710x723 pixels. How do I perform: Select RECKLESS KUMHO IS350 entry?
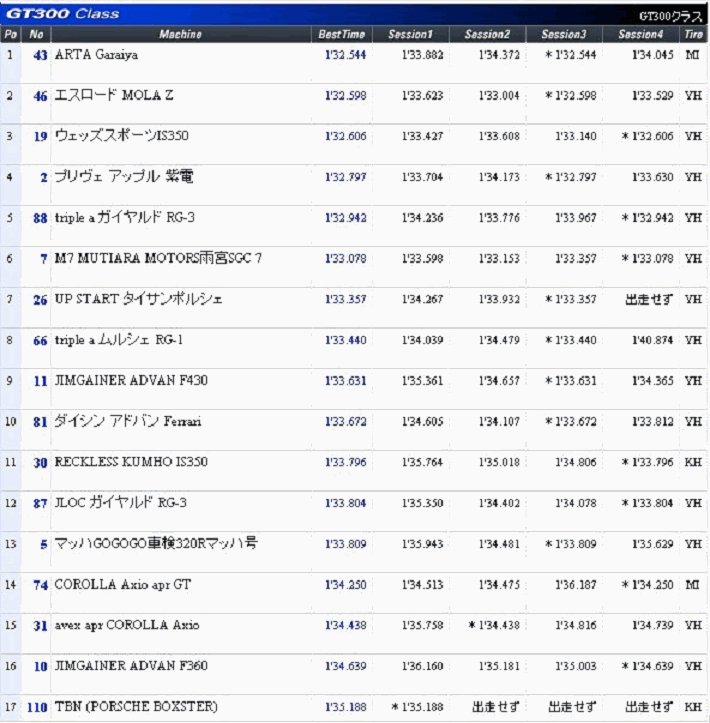pos(131,462)
